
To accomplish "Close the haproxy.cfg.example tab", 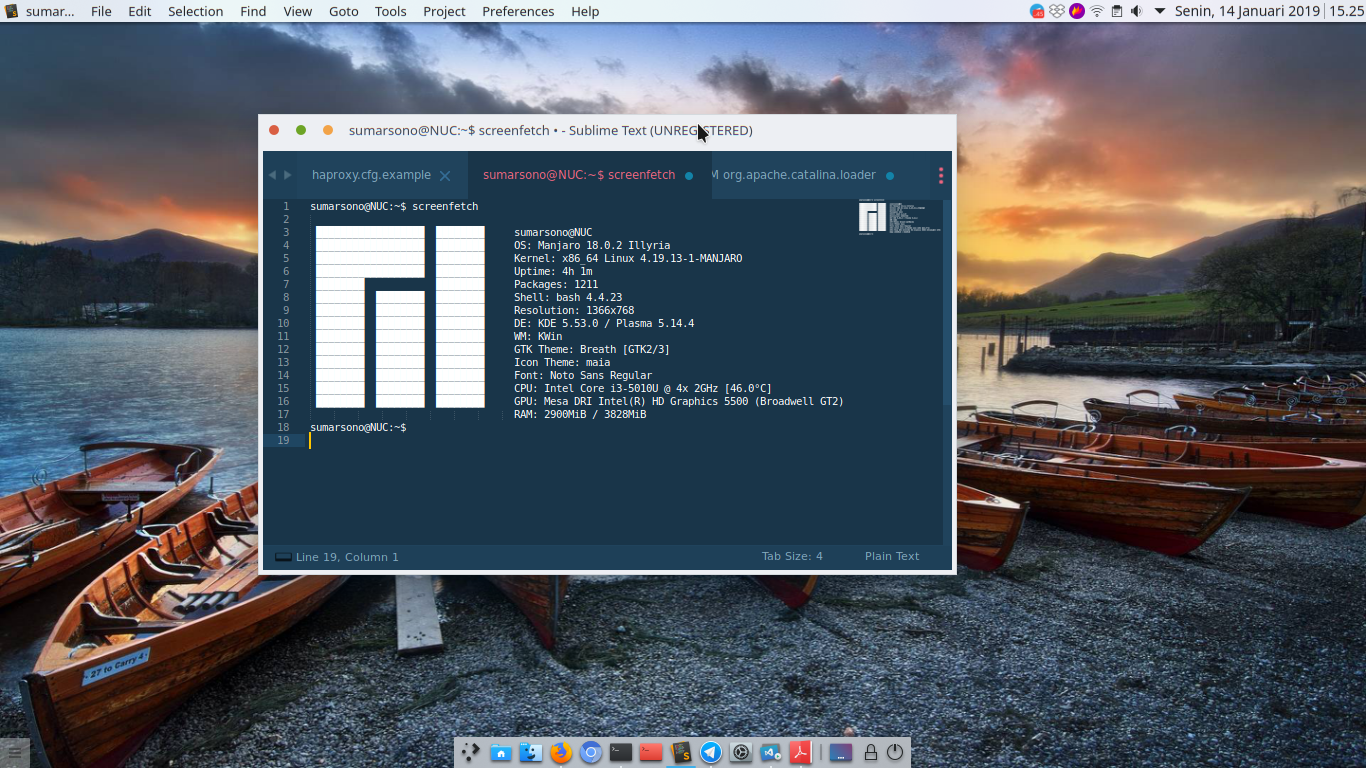I will click(445, 176).
